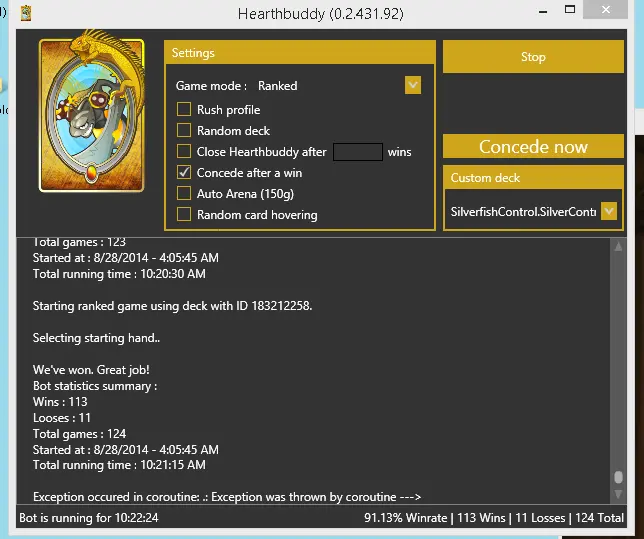Click log line 'We've won. Great job!'
The width and height of the screenshot is (644, 539).
[x=91, y=370]
